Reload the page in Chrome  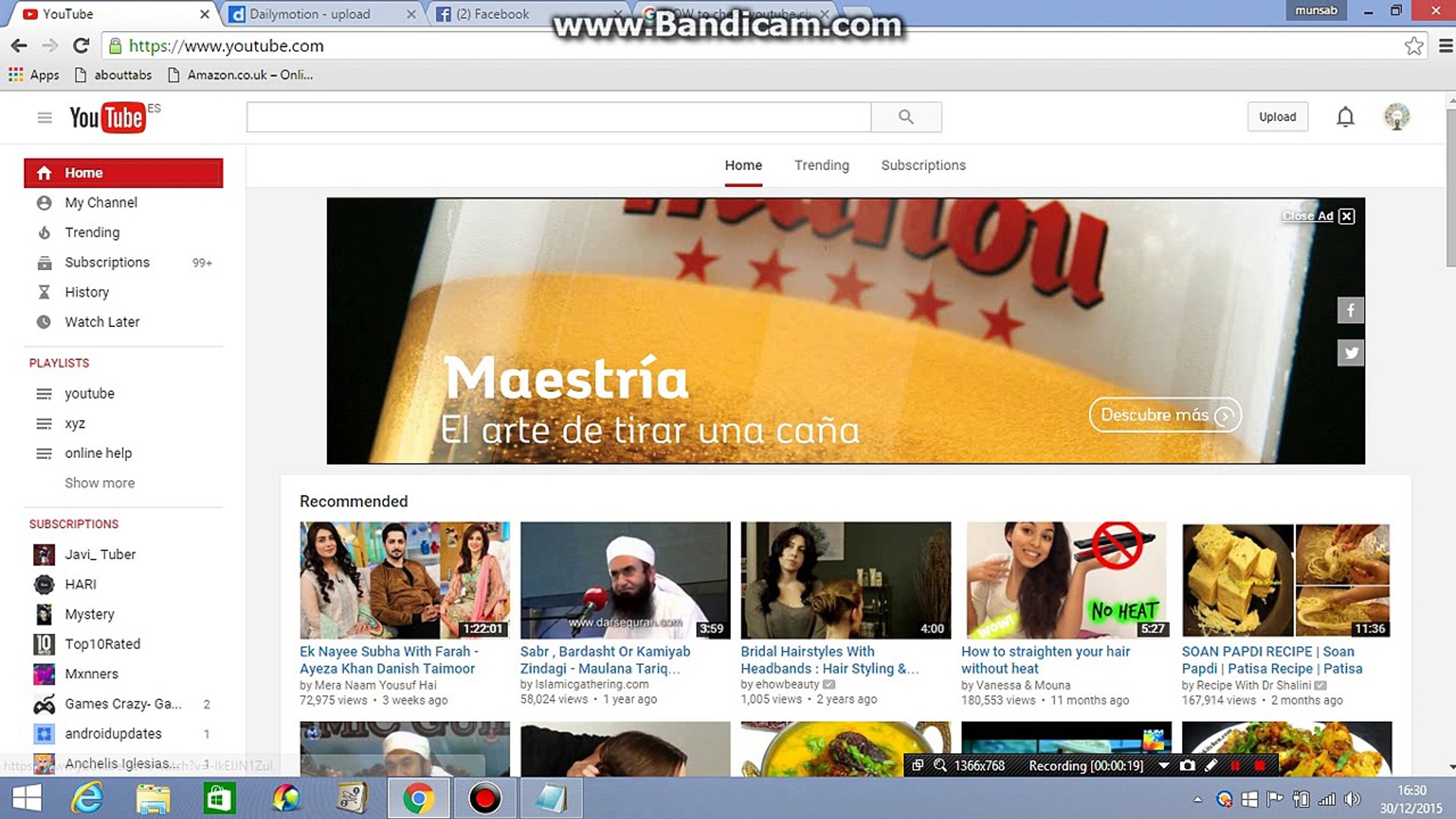tap(81, 46)
